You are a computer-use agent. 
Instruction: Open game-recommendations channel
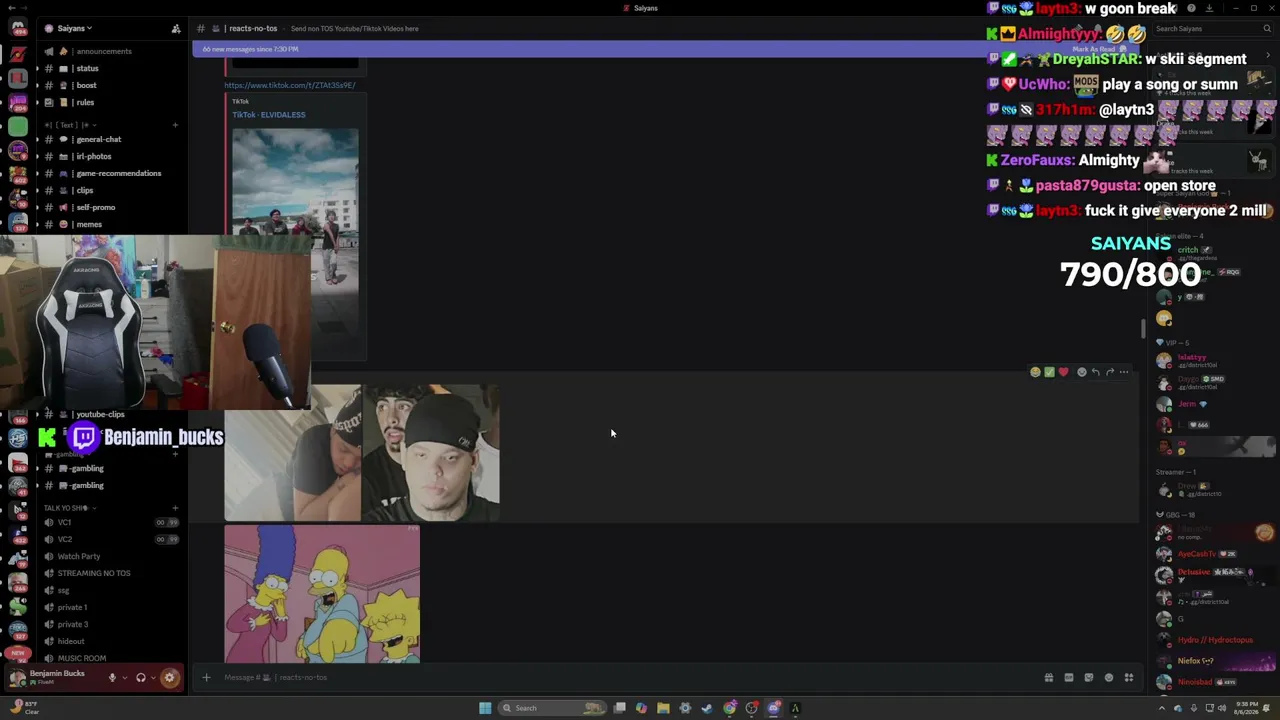coord(110,173)
